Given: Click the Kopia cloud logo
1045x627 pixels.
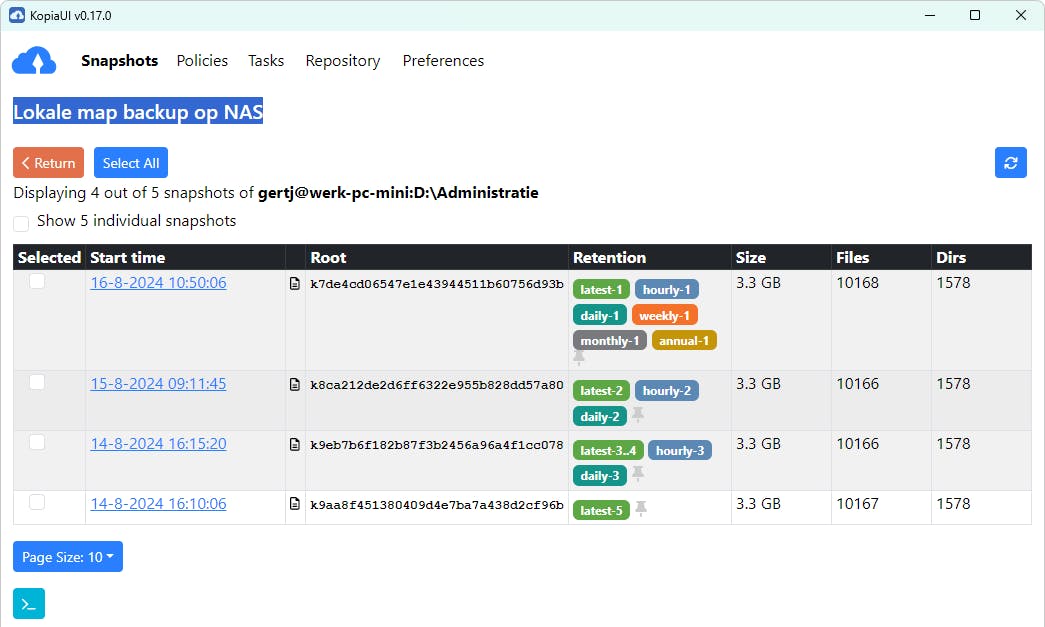Looking at the screenshot, I should coord(34,61).
